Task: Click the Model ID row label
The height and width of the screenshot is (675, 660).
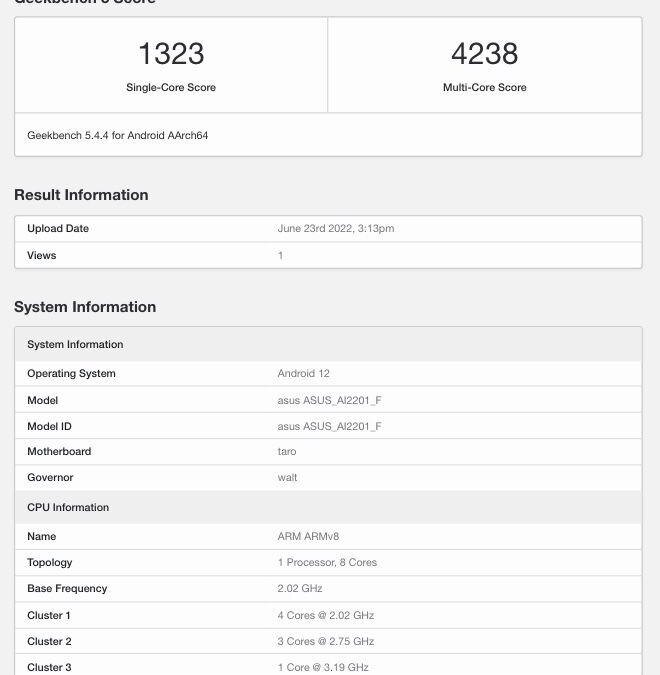Action: pos(49,426)
